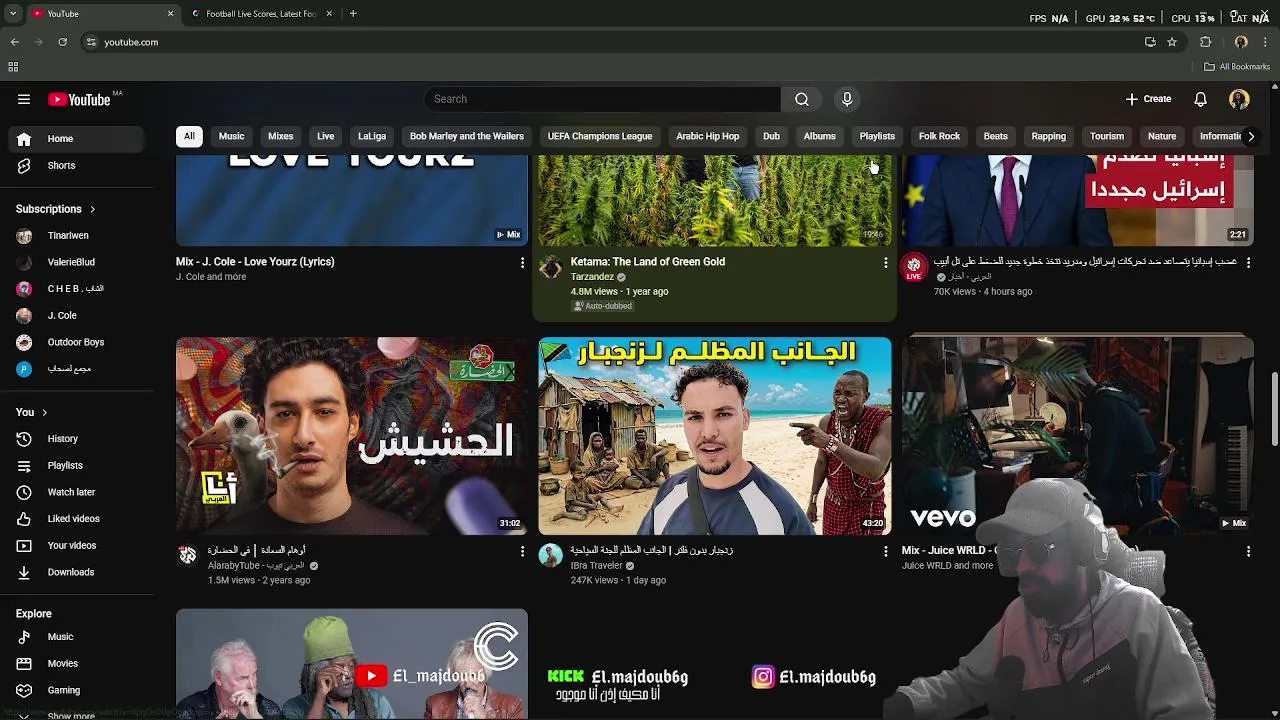Open the notifications bell

click(1201, 99)
